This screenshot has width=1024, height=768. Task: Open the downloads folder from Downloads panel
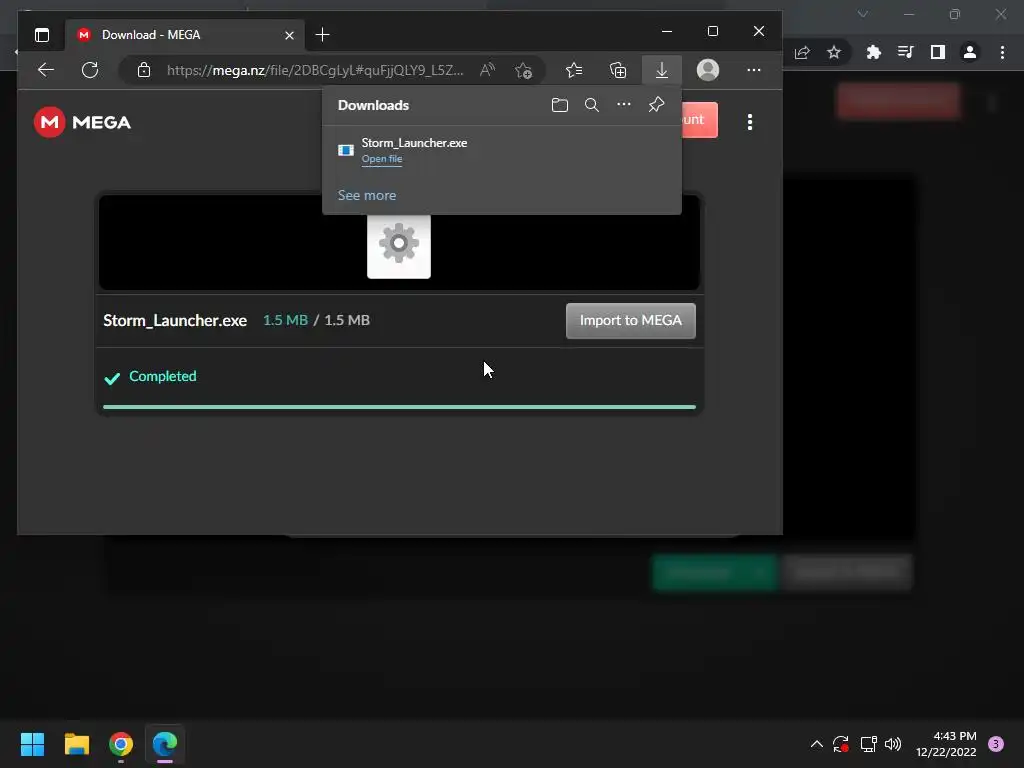pyautogui.click(x=560, y=105)
